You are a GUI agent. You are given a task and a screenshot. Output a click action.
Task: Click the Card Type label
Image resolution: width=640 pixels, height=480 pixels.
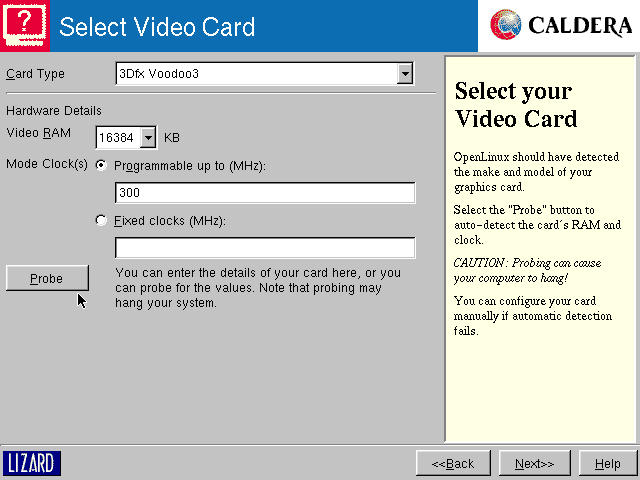[35, 74]
